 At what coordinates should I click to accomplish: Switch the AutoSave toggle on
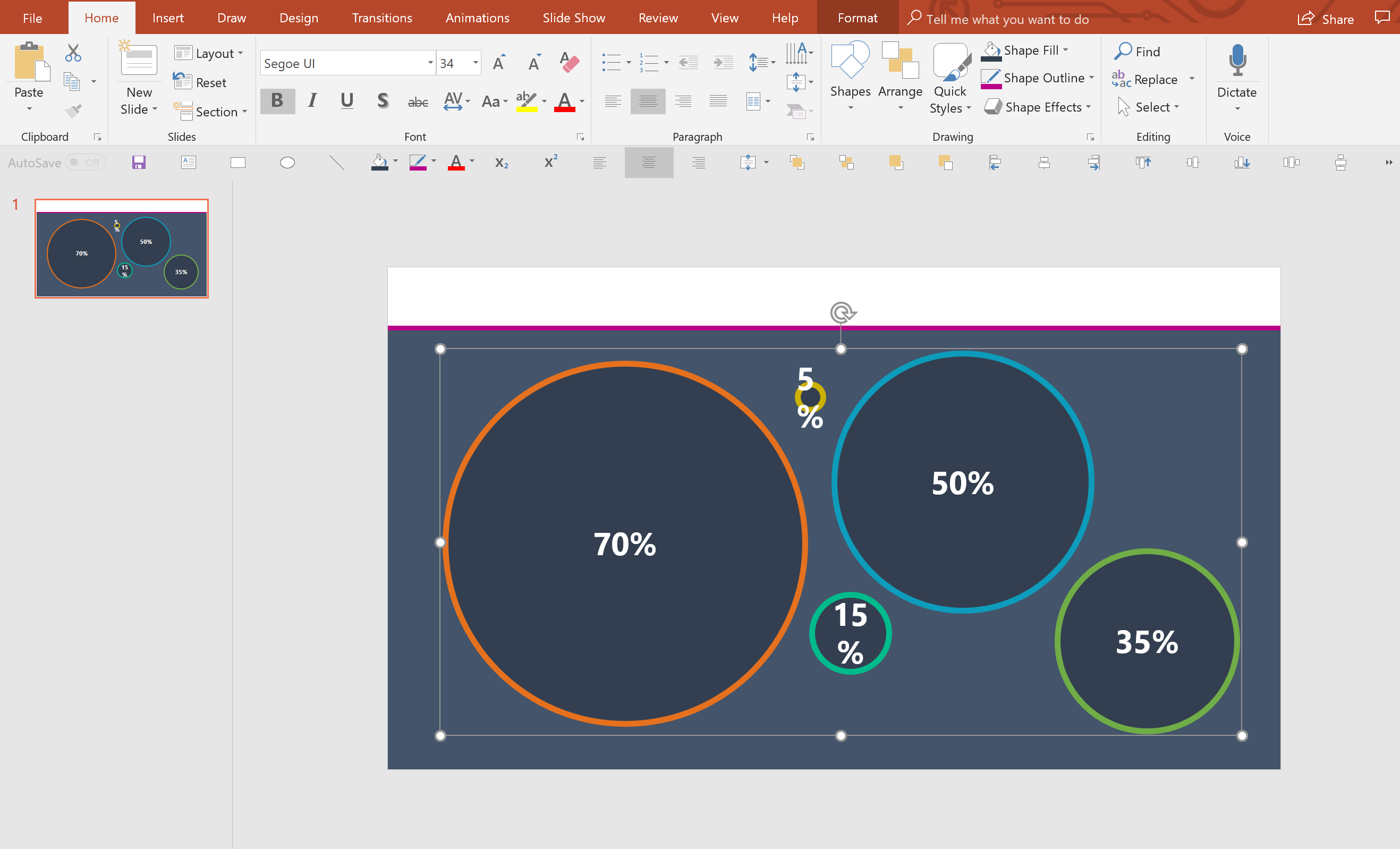coord(85,163)
